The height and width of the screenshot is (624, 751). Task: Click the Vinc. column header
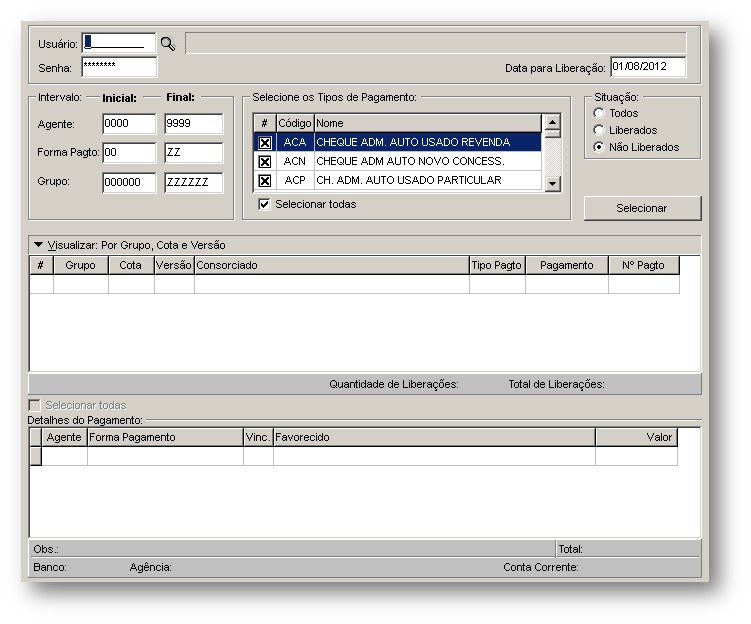258,437
